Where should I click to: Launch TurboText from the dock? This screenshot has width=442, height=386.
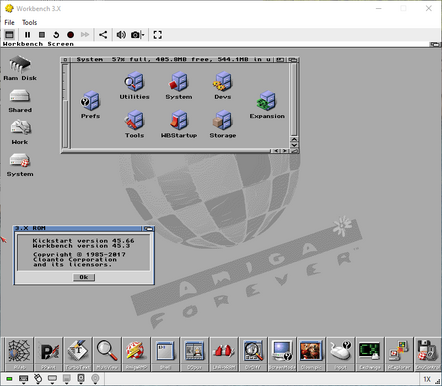click(78, 354)
